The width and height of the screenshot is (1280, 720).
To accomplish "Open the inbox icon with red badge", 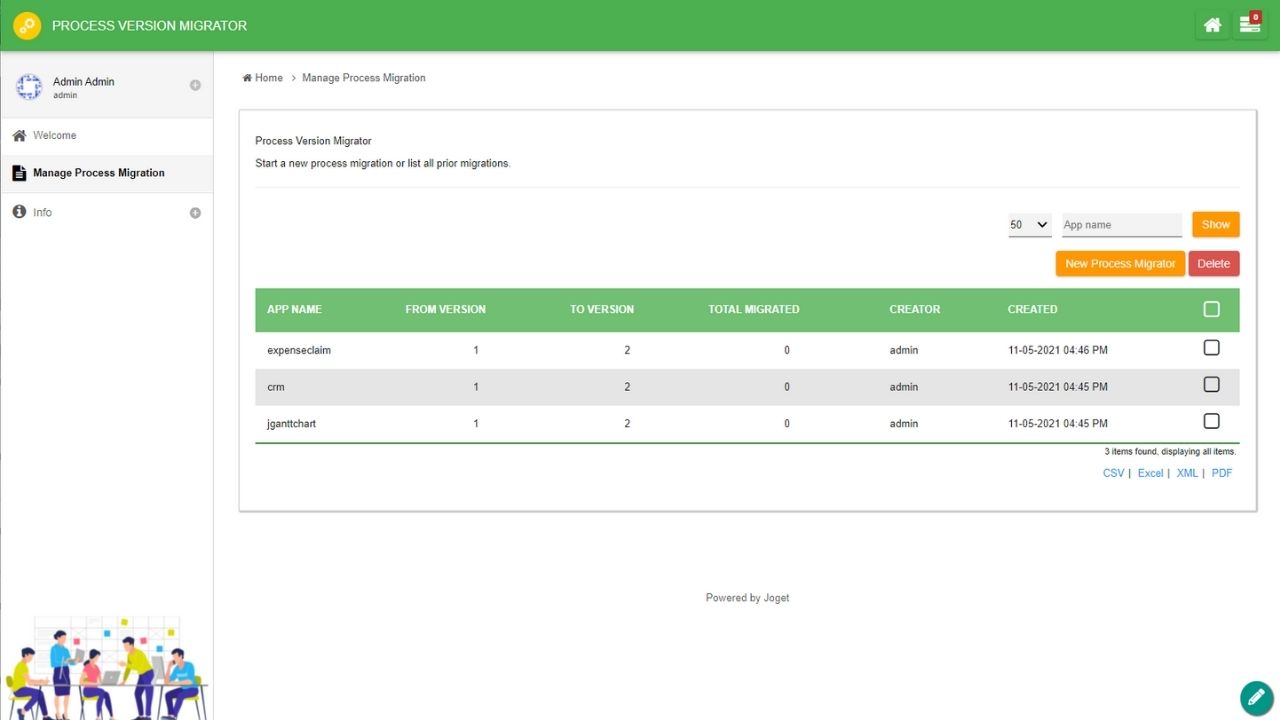I will [x=1249, y=26].
